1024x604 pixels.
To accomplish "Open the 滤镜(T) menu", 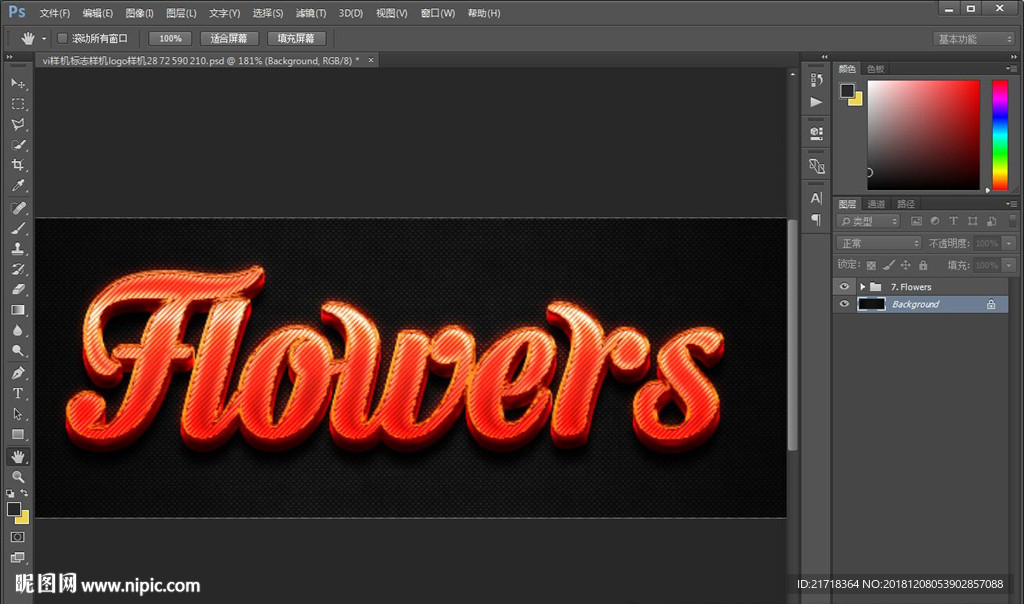I will point(308,13).
